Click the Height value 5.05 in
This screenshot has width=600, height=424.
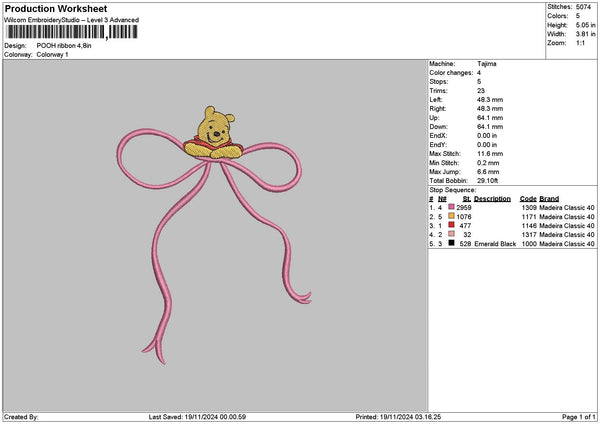point(585,25)
